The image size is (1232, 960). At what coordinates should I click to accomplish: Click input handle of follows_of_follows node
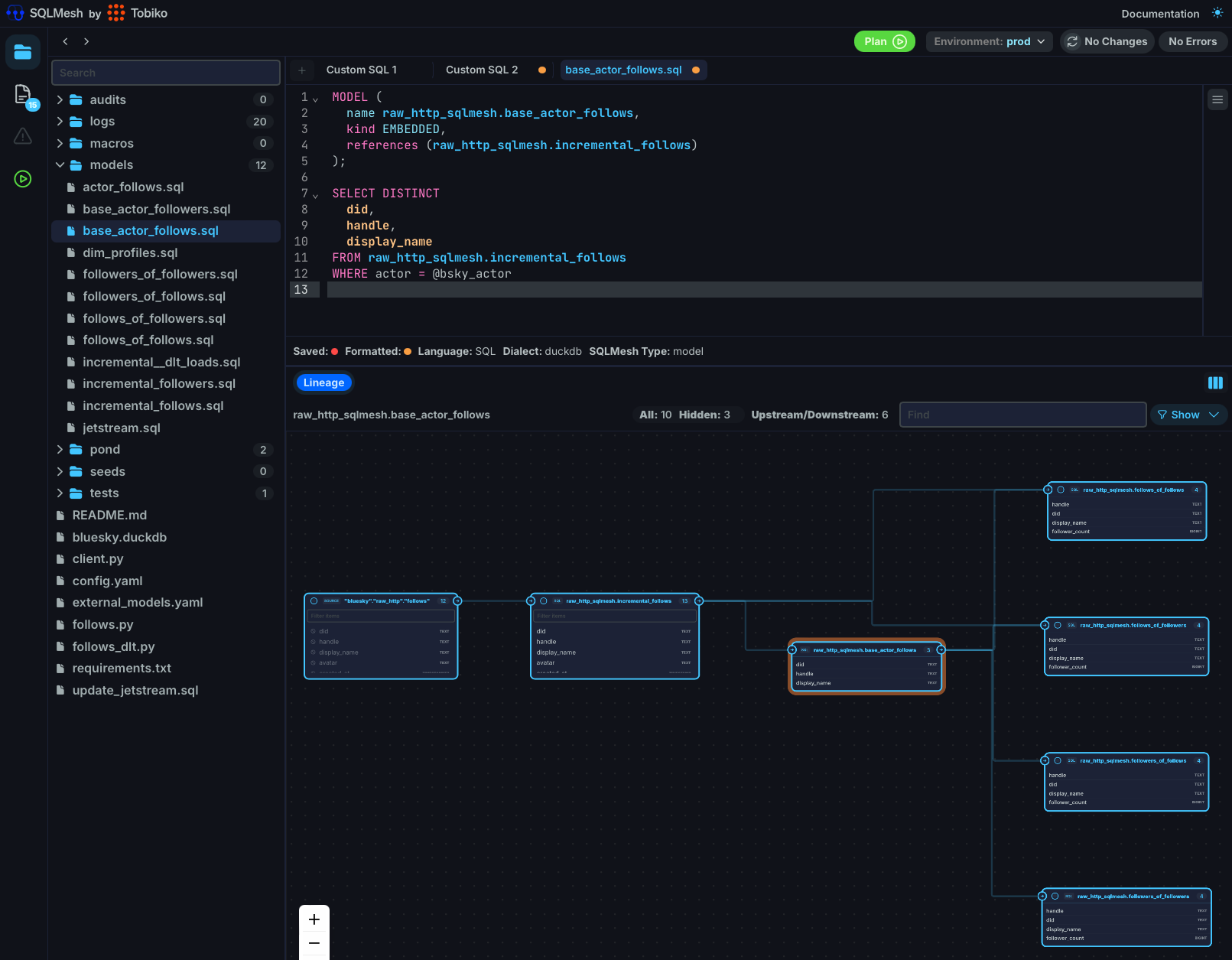(x=1048, y=490)
